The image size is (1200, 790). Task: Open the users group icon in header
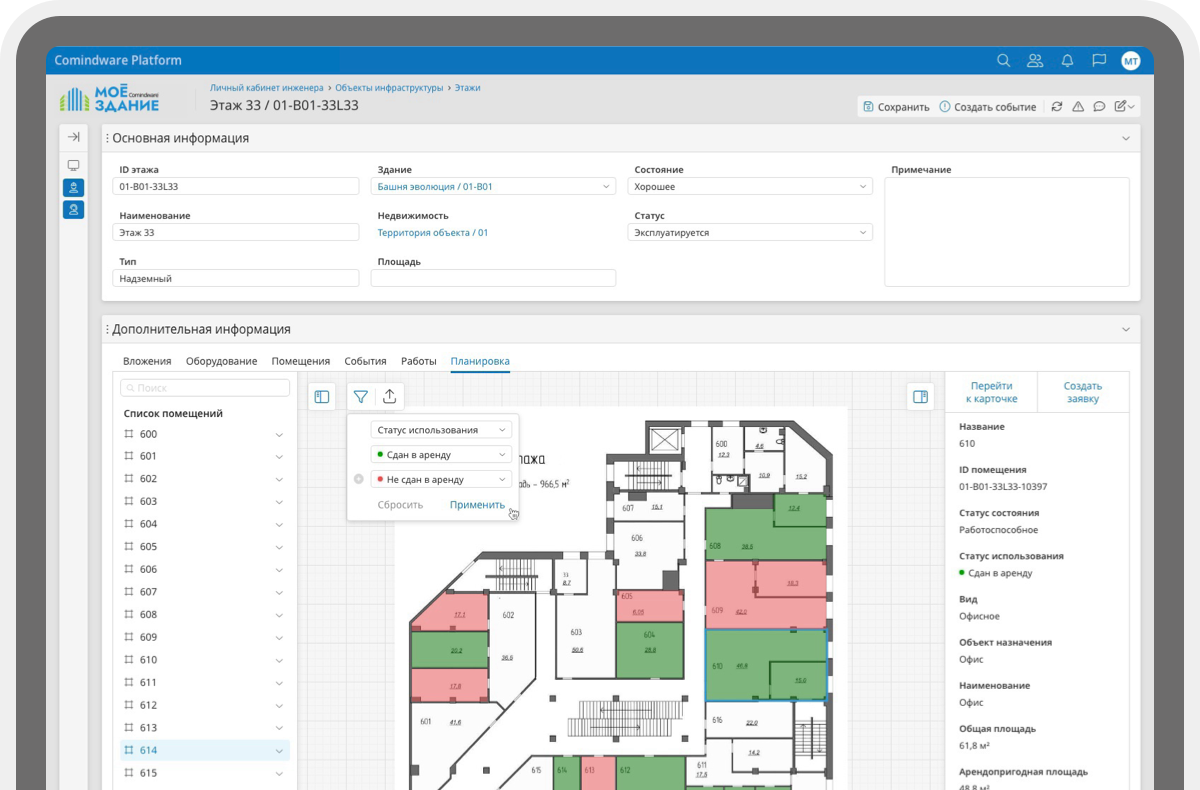coord(1035,61)
